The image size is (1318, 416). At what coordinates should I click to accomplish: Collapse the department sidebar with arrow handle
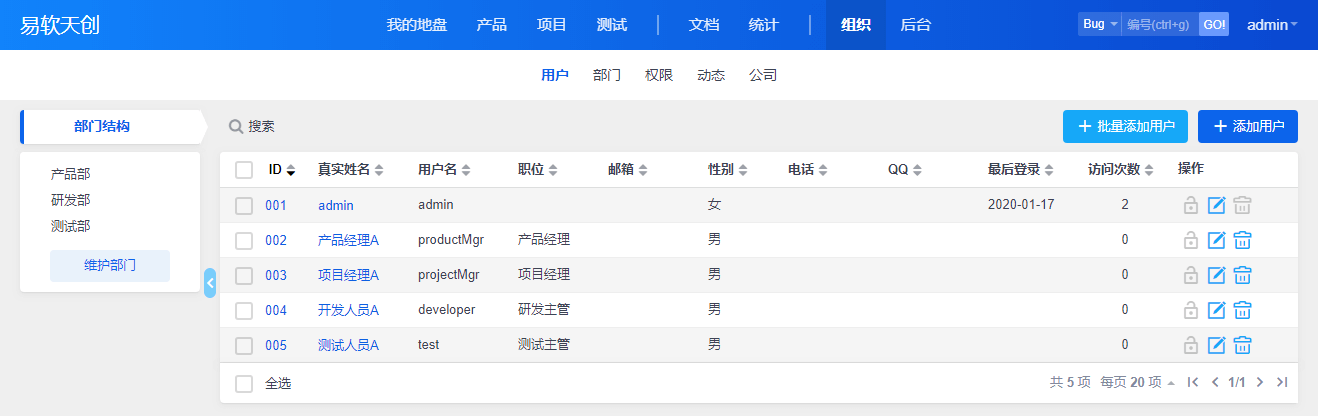tap(210, 283)
